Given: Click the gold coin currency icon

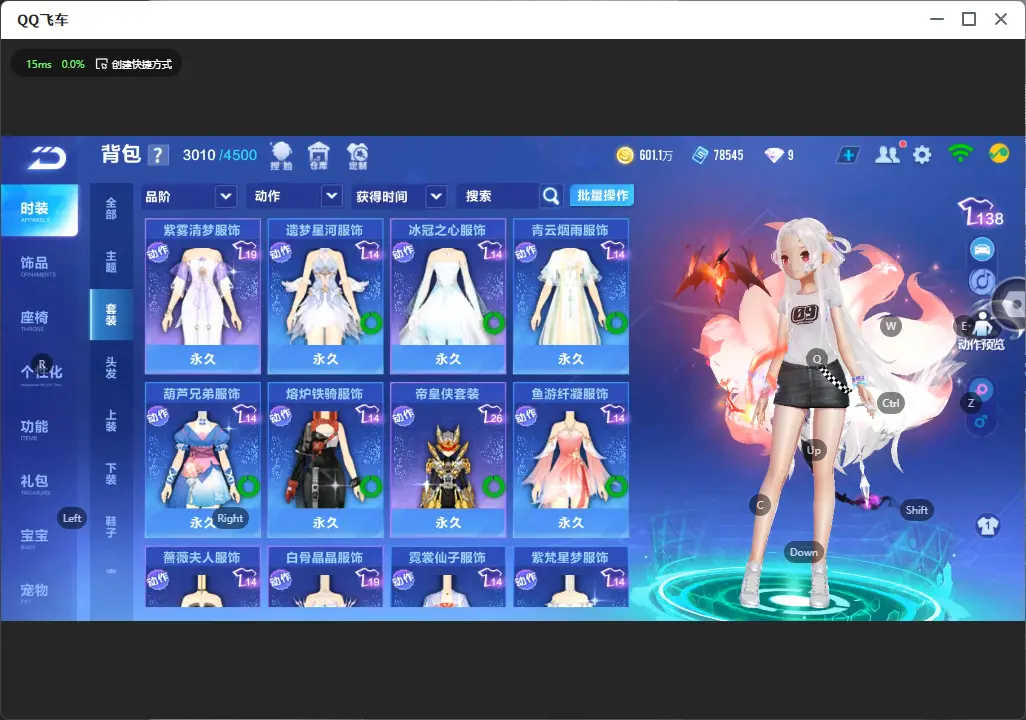Looking at the screenshot, I should [625, 155].
